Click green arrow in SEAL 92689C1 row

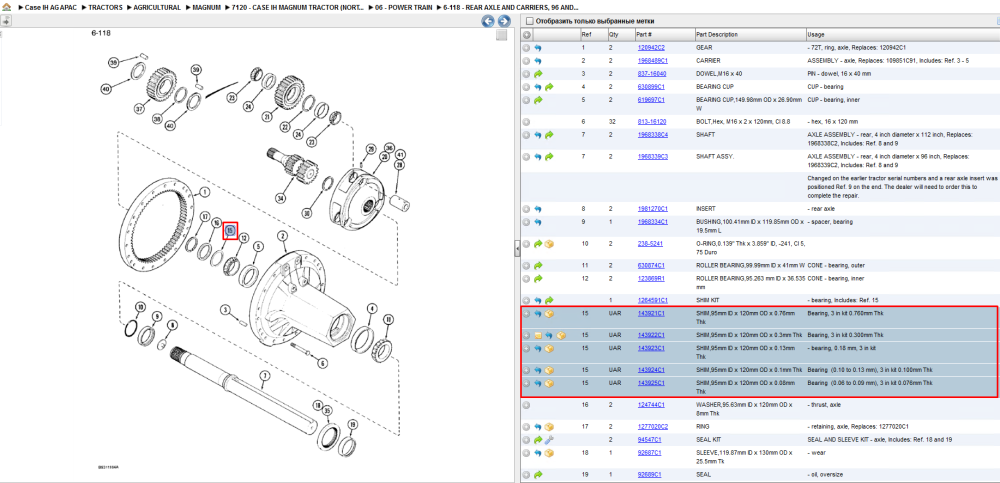pos(538,475)
